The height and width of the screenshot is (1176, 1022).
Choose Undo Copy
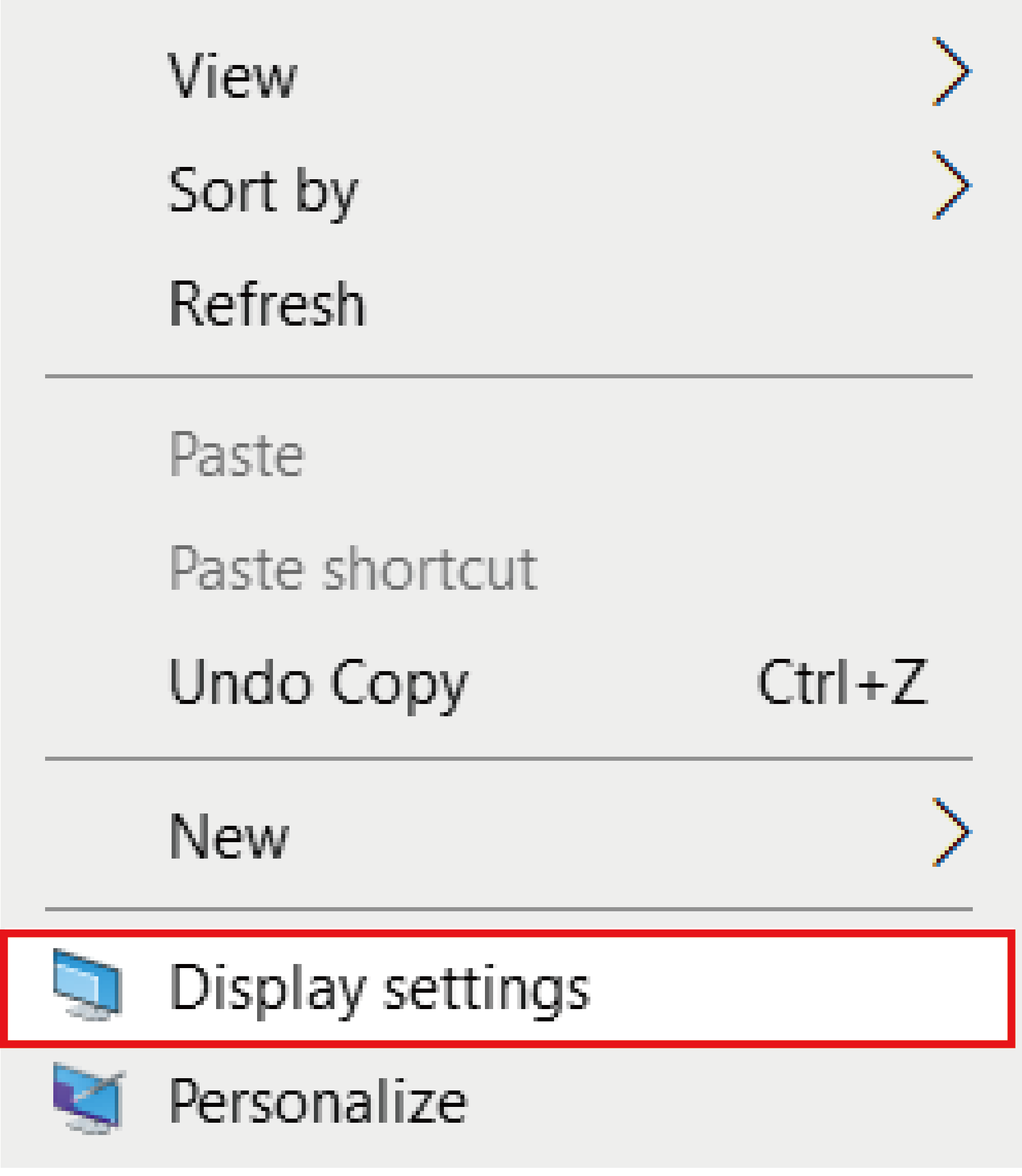pos(319,683)
